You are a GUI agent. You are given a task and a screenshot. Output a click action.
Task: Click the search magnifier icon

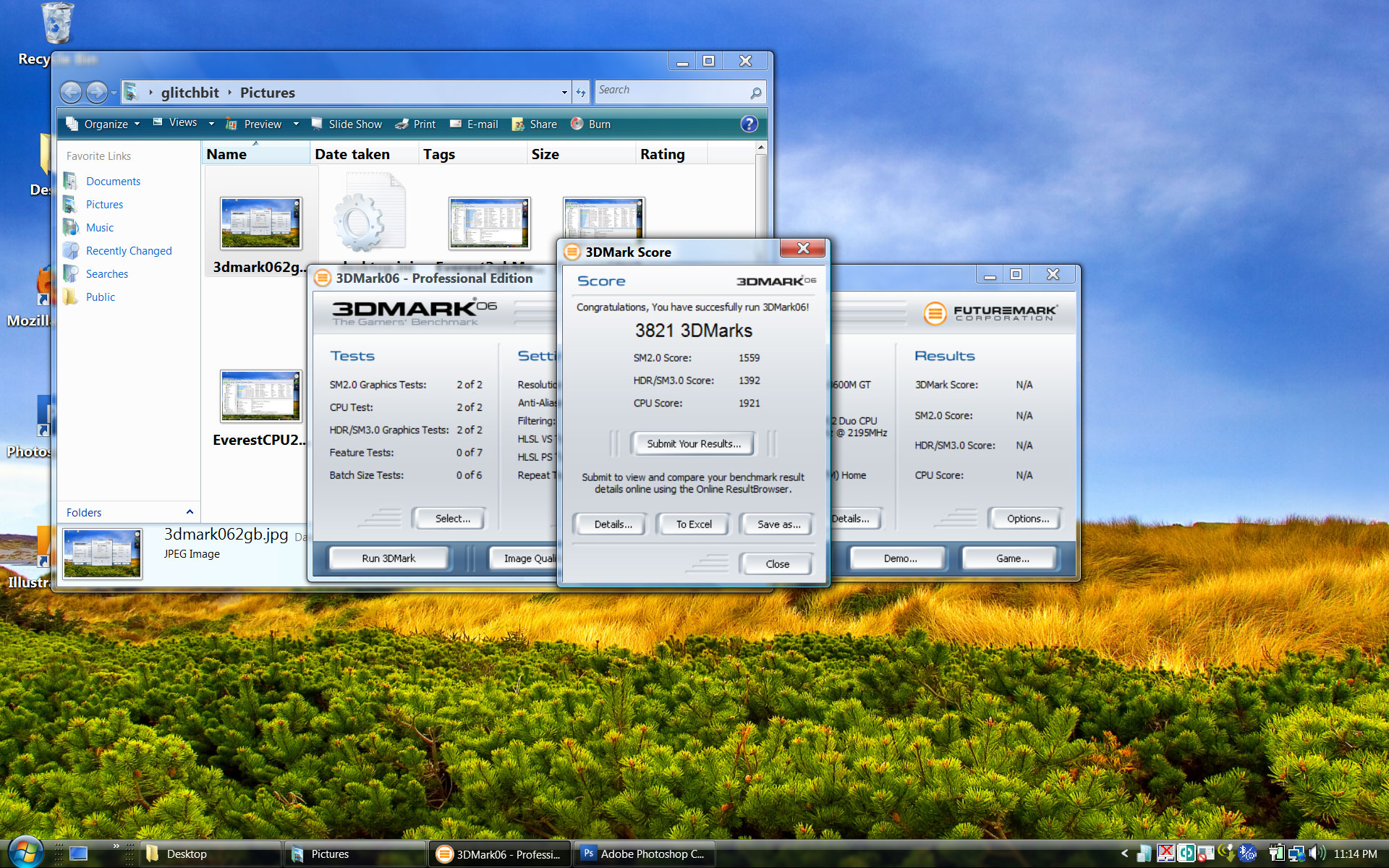755,93
